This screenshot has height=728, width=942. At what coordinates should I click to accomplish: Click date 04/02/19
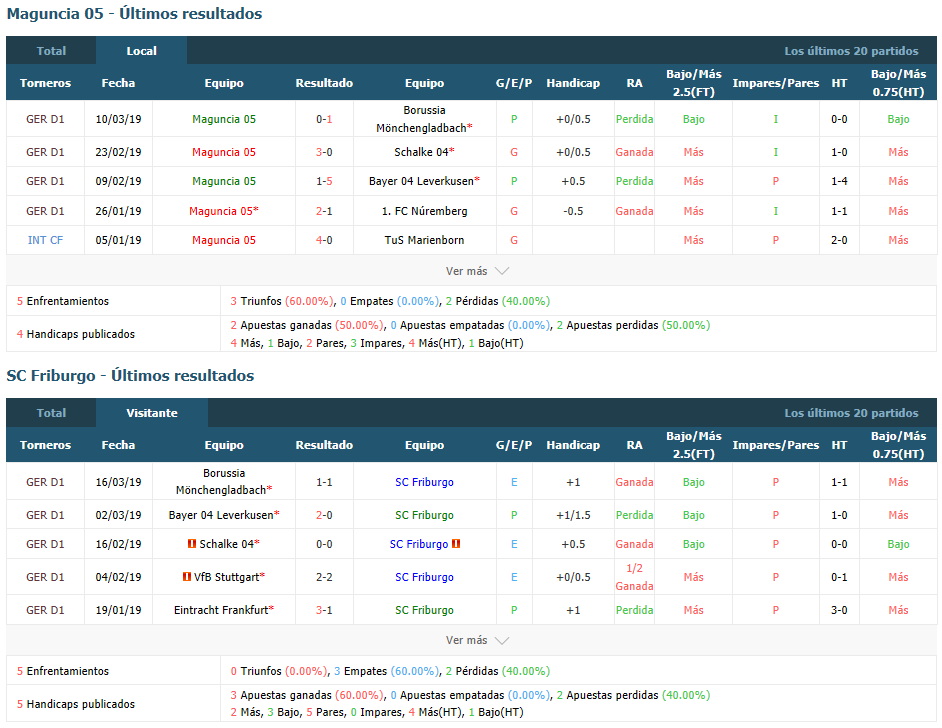(118, 577)
